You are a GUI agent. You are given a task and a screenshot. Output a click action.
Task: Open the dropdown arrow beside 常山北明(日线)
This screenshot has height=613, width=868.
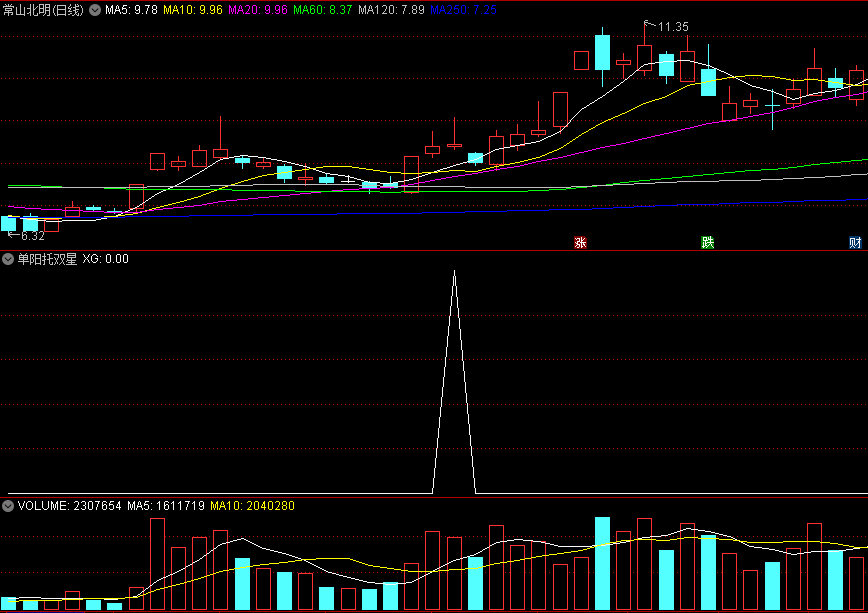tap(95, 10)
